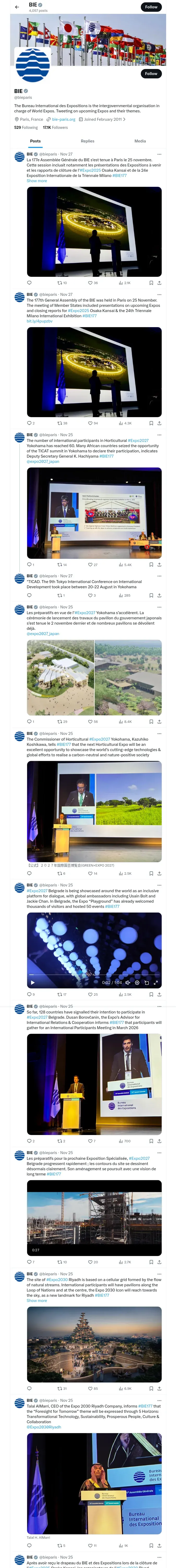Viewport: 176px width, 1568px height.
Task: Open more options on the first Nov 27 post
Action: click(159, 154)
